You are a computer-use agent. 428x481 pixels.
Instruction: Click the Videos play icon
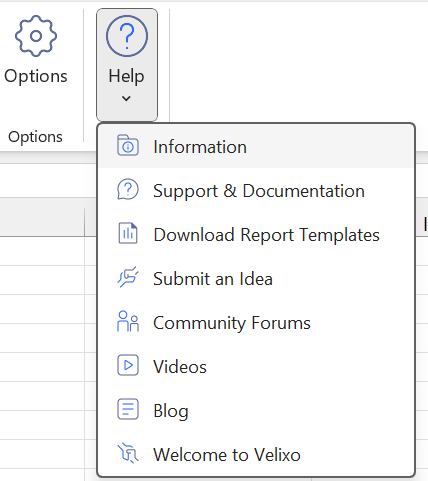[x=128, y=365]
